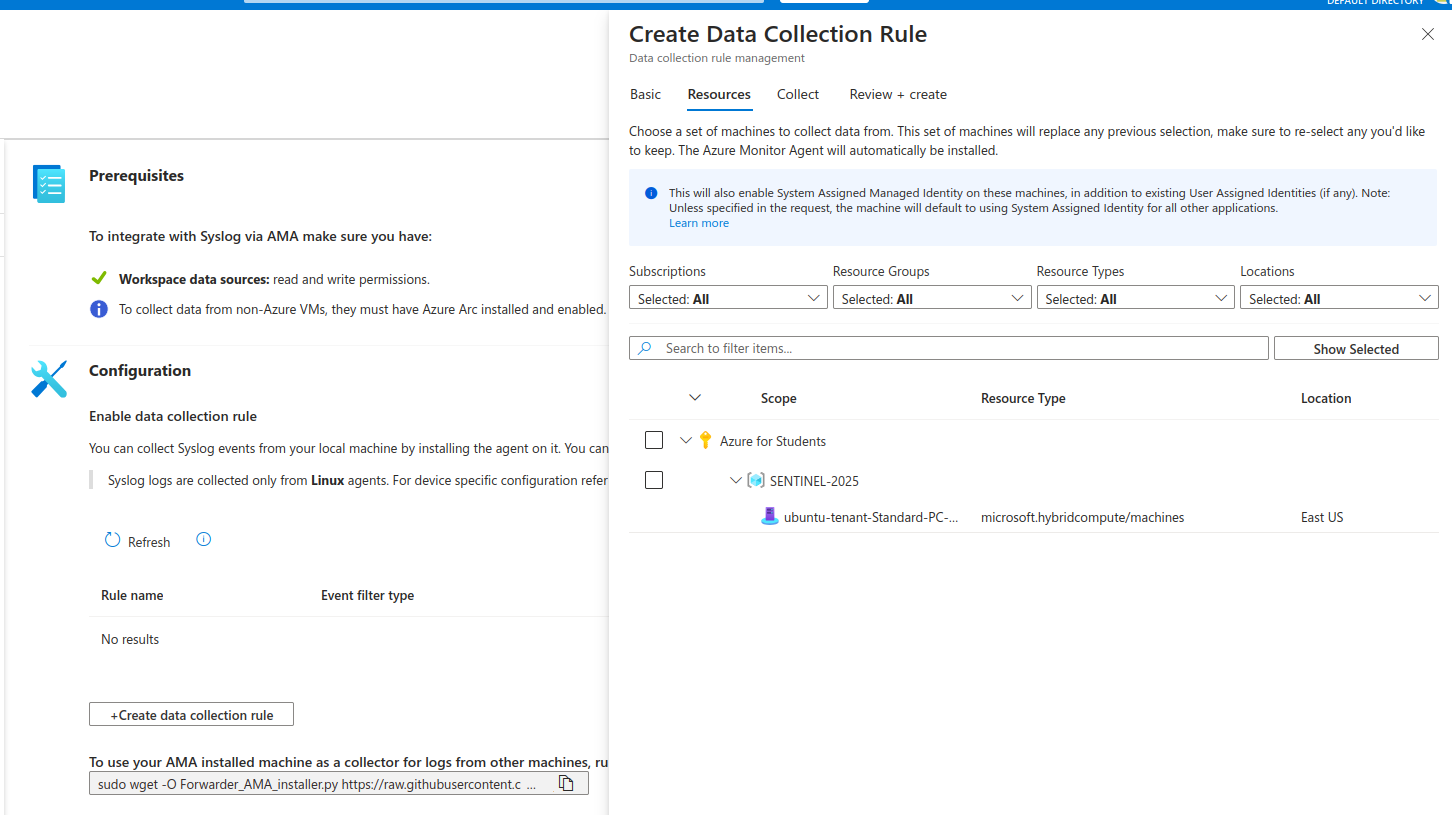
Task: Copy the Forwarder installer command
Action: pyautogui.click(x=566, y=784)
